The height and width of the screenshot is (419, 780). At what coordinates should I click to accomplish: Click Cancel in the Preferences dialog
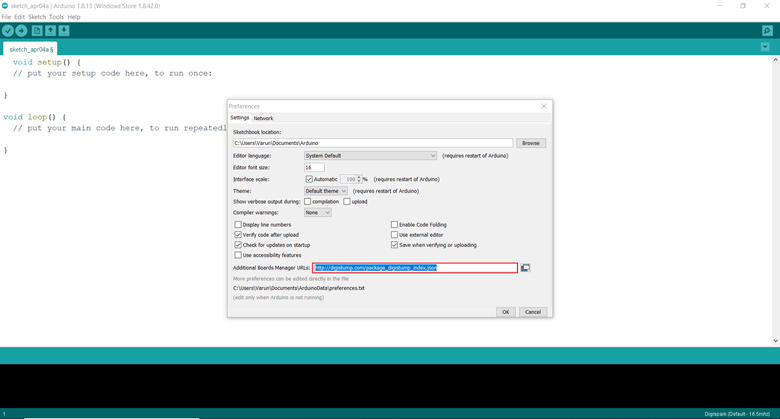point(533,312)
